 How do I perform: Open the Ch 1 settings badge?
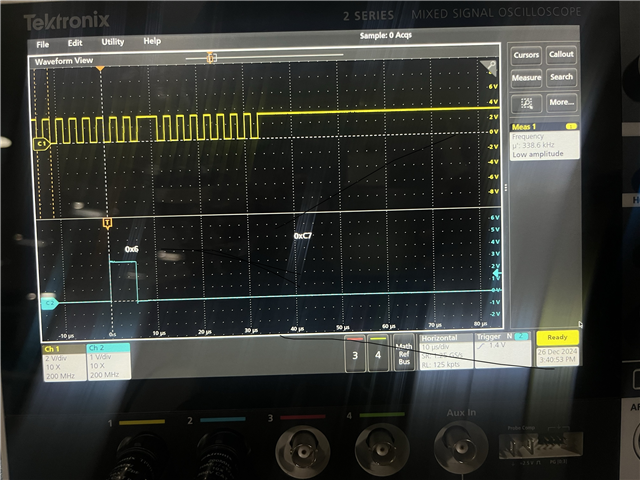pyautogui.click(x=64, y=362)
